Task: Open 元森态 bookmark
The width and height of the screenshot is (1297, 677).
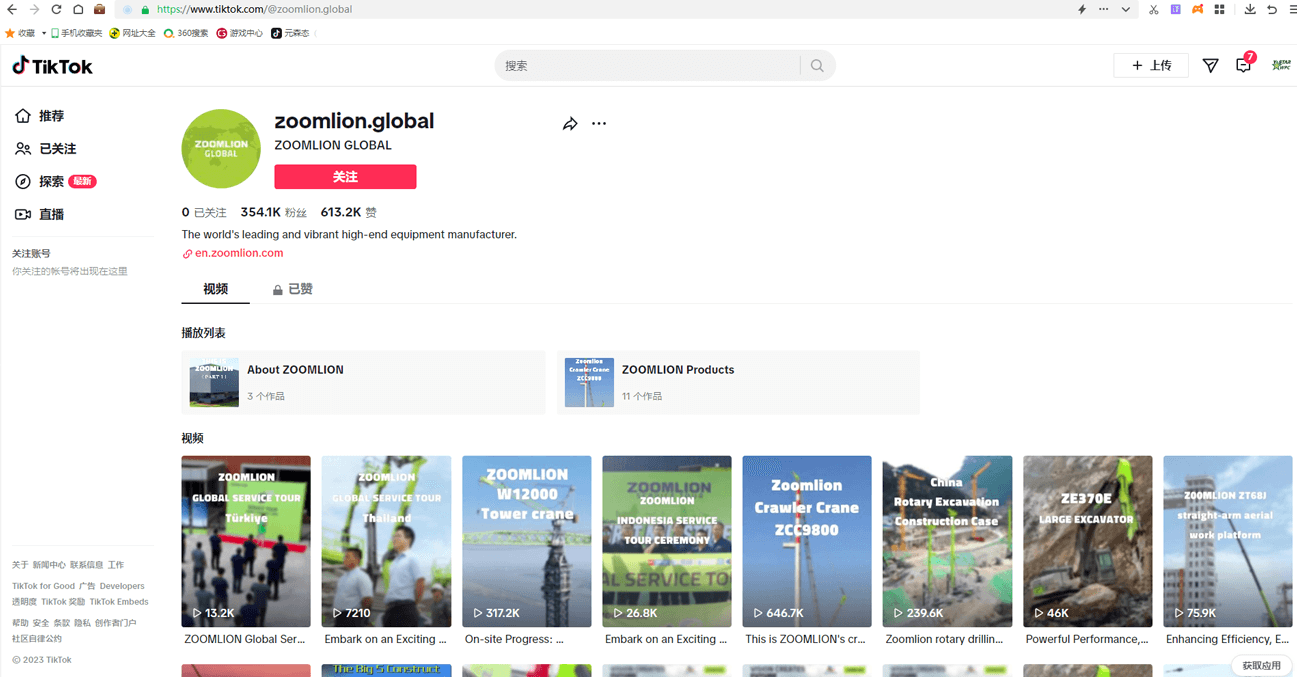Action: point(290,33)
